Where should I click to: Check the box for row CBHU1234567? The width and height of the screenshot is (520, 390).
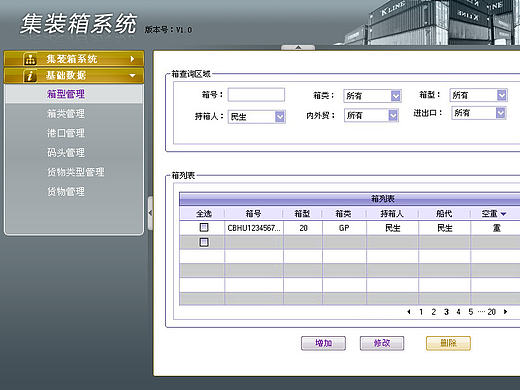pos(204,227)
